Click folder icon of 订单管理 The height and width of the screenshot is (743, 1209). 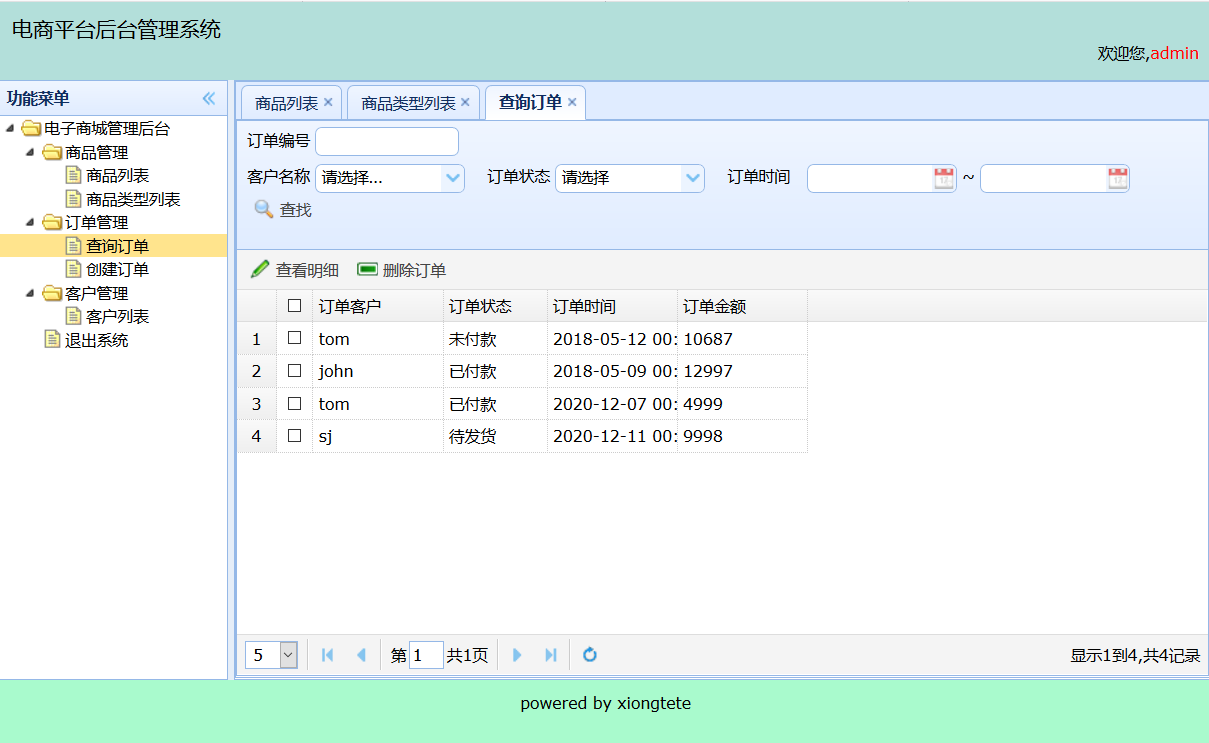click(52, 223)
